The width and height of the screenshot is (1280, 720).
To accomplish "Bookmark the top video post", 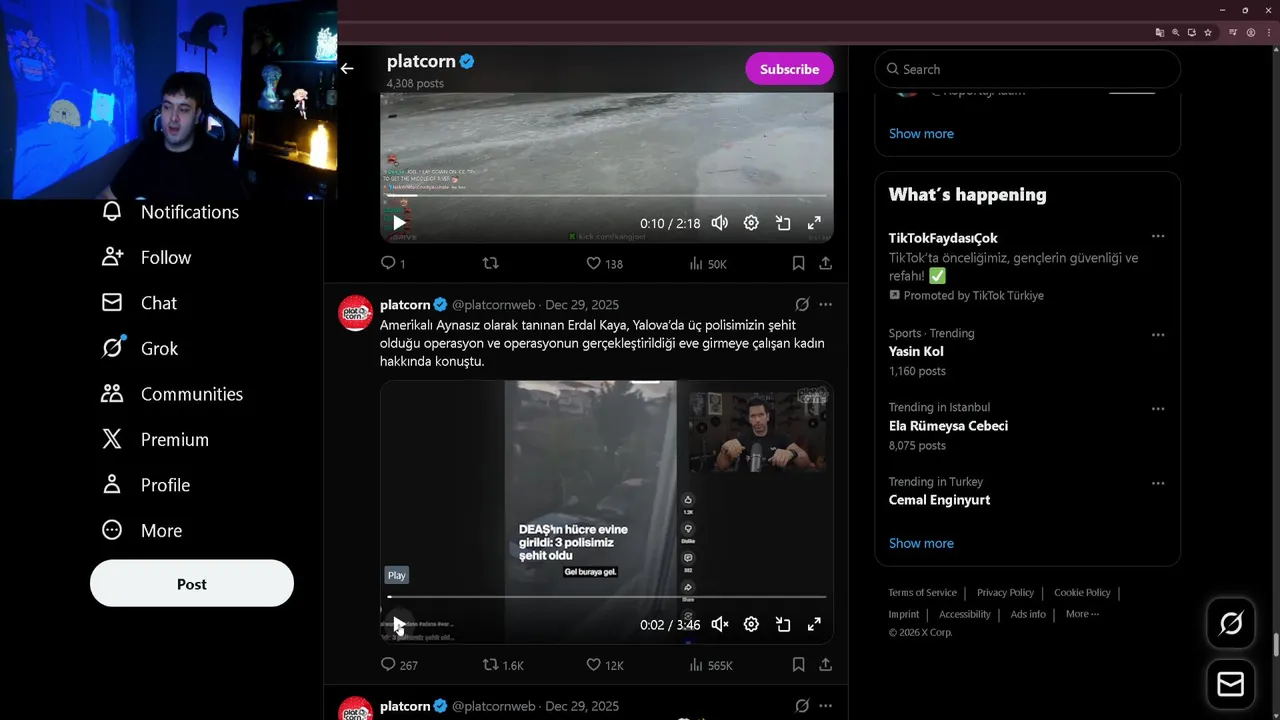I will (798, 263).
